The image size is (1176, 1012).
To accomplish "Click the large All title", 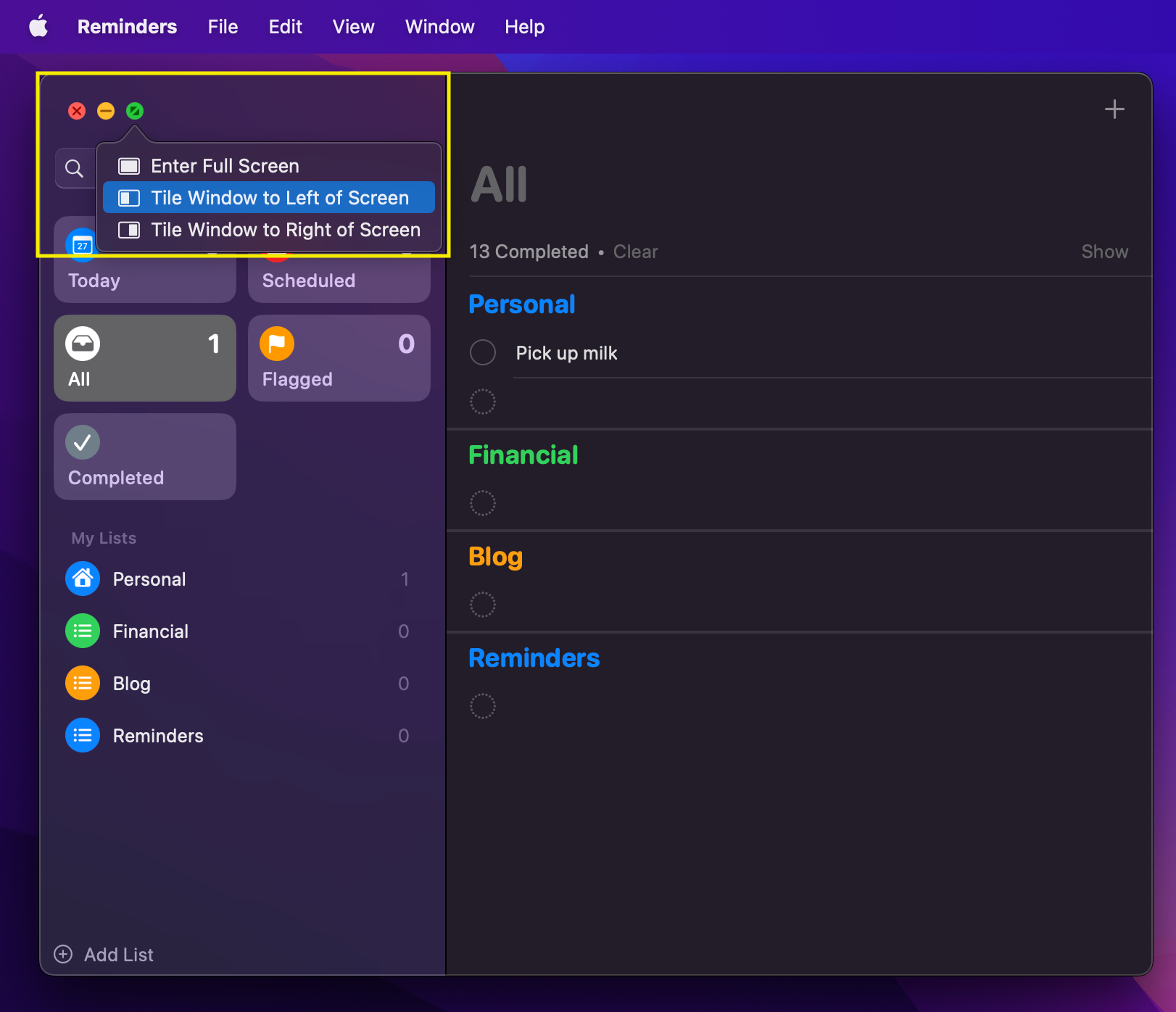I will [x=500, y=185].
